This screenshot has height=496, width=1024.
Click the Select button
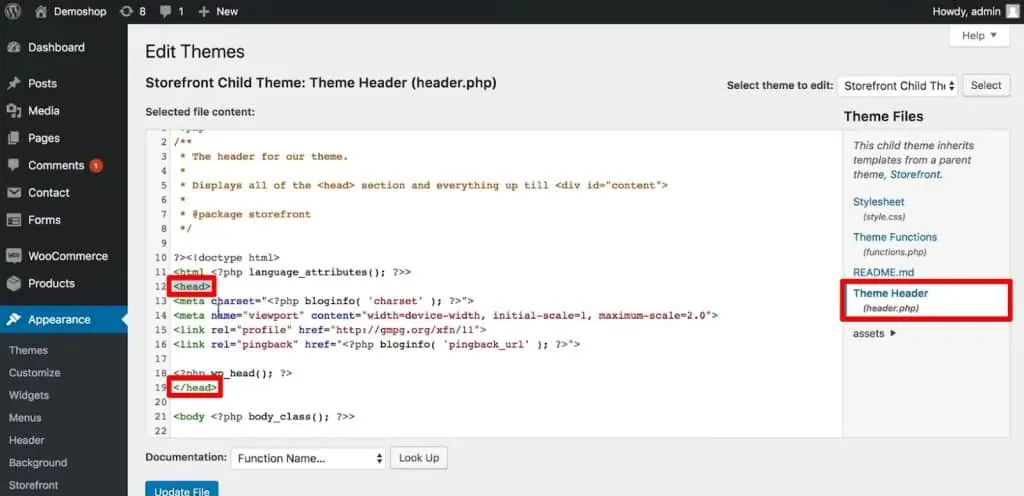986,85
